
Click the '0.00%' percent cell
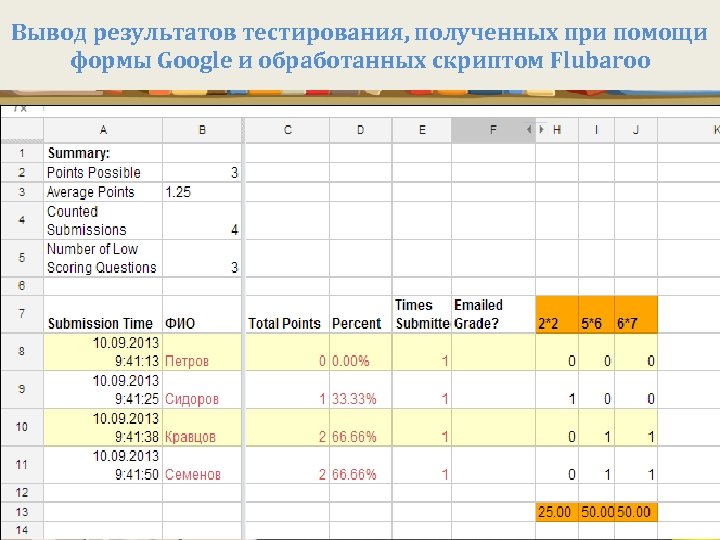[360, 352]
